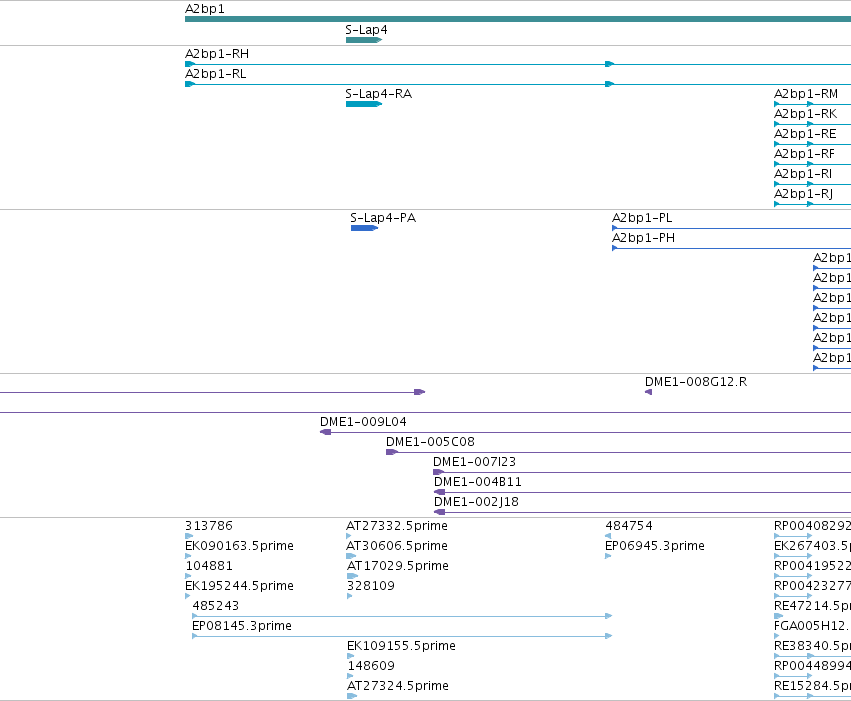Select the 485243 spliced EST

(402, 616)
